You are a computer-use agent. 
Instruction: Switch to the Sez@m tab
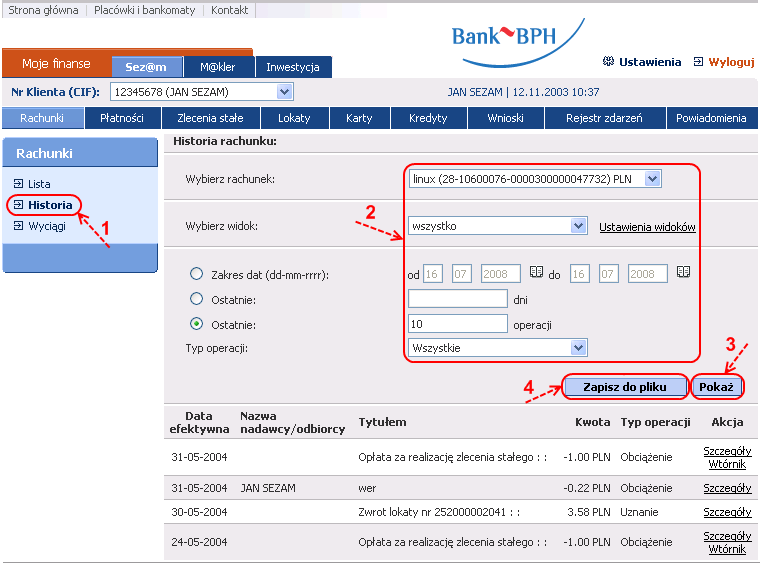point(146,67)
